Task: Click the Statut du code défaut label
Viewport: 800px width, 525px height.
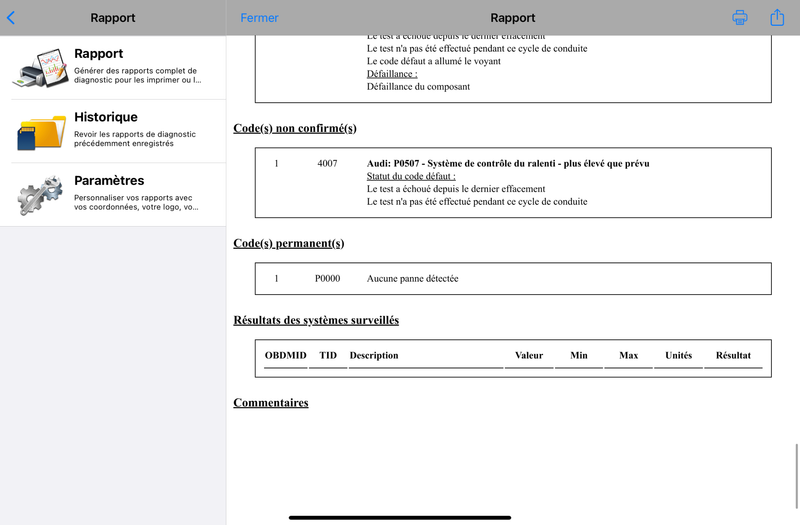Action: tap(411, 176)
